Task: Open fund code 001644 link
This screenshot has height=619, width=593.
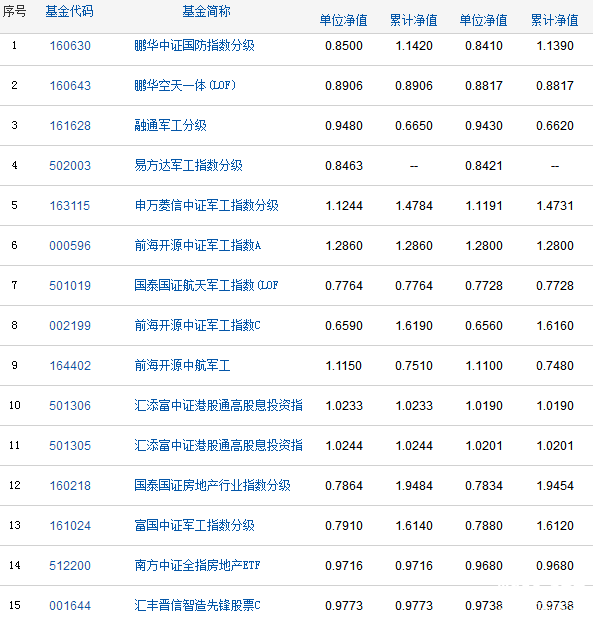Action: tap(70, 606)
